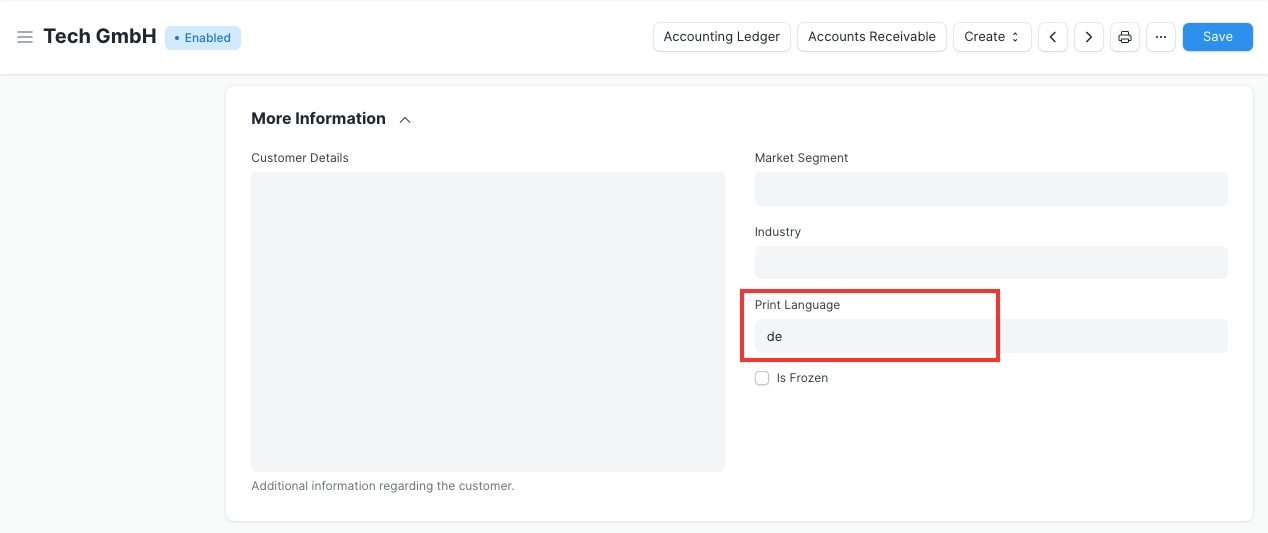1268x533 pixels.
Task: View the Accounts Receivable report
Action: [x=871, y=37]
